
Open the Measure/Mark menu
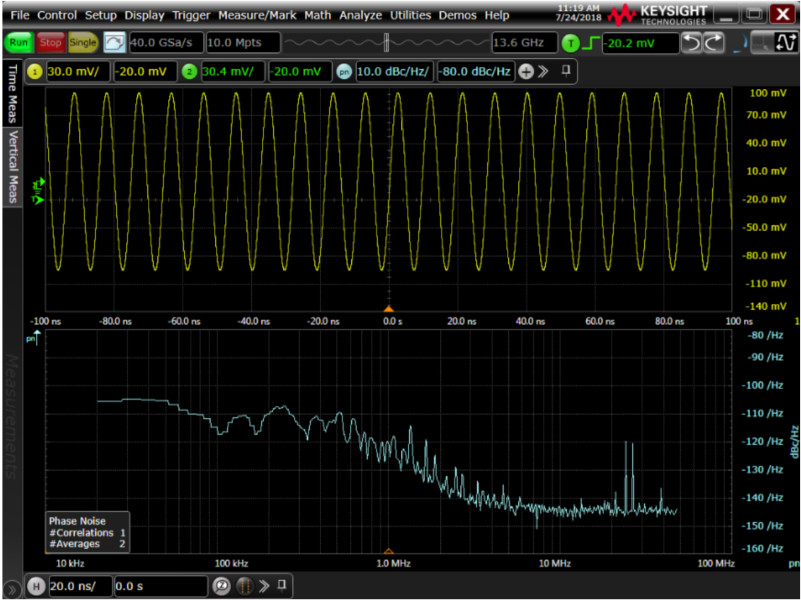coord(265,16)
